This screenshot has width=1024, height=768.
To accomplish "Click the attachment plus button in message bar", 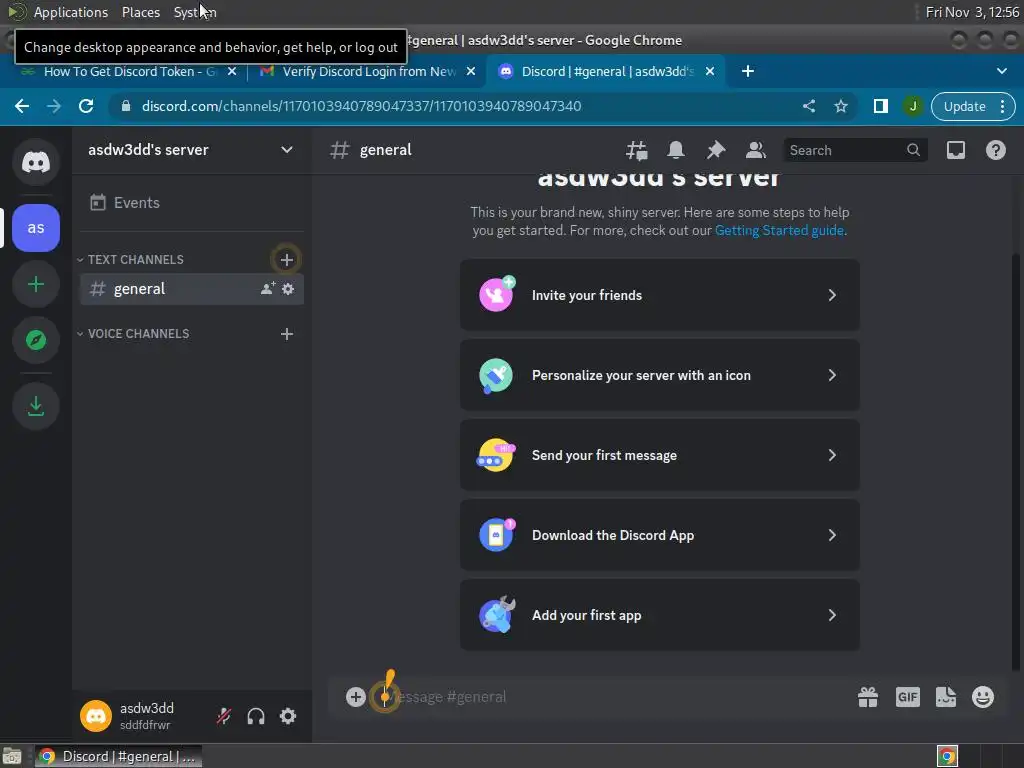I will point(356,697).
